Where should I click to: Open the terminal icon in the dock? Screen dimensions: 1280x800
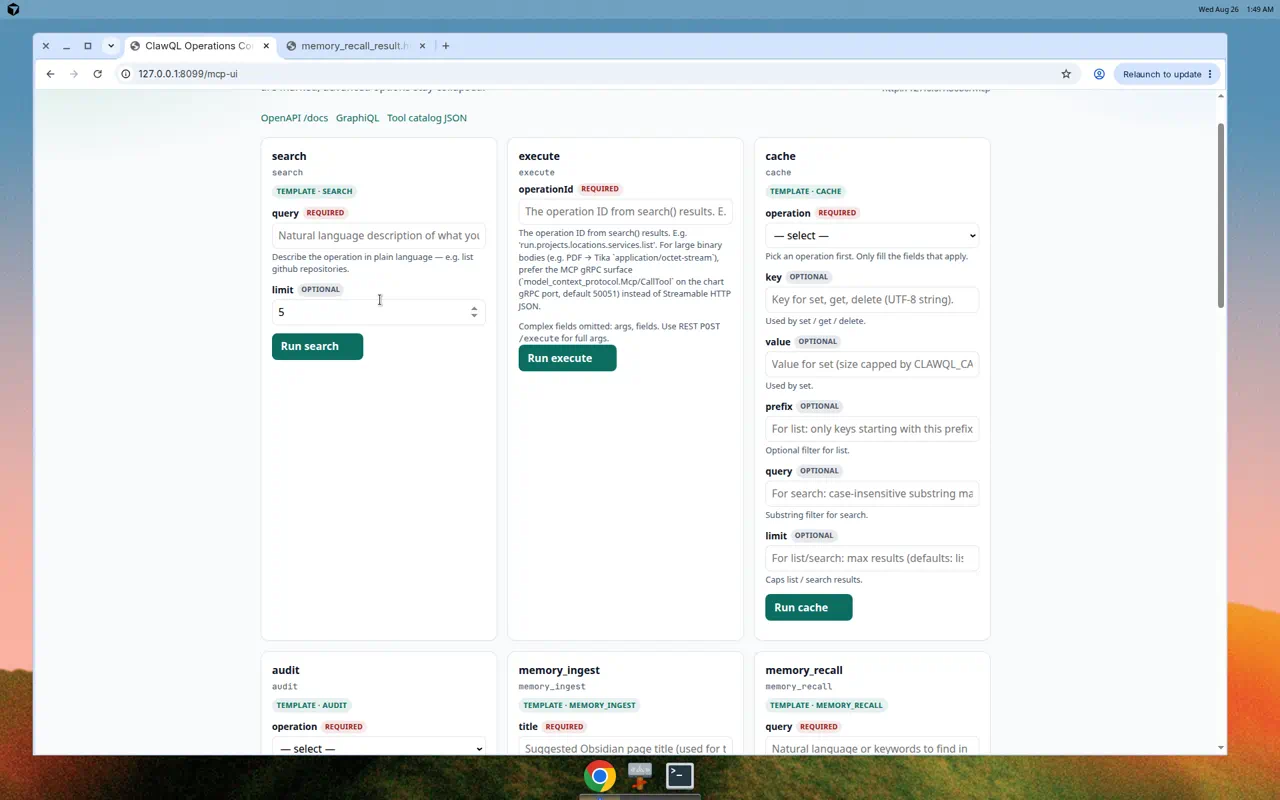[x=680, y=776]
